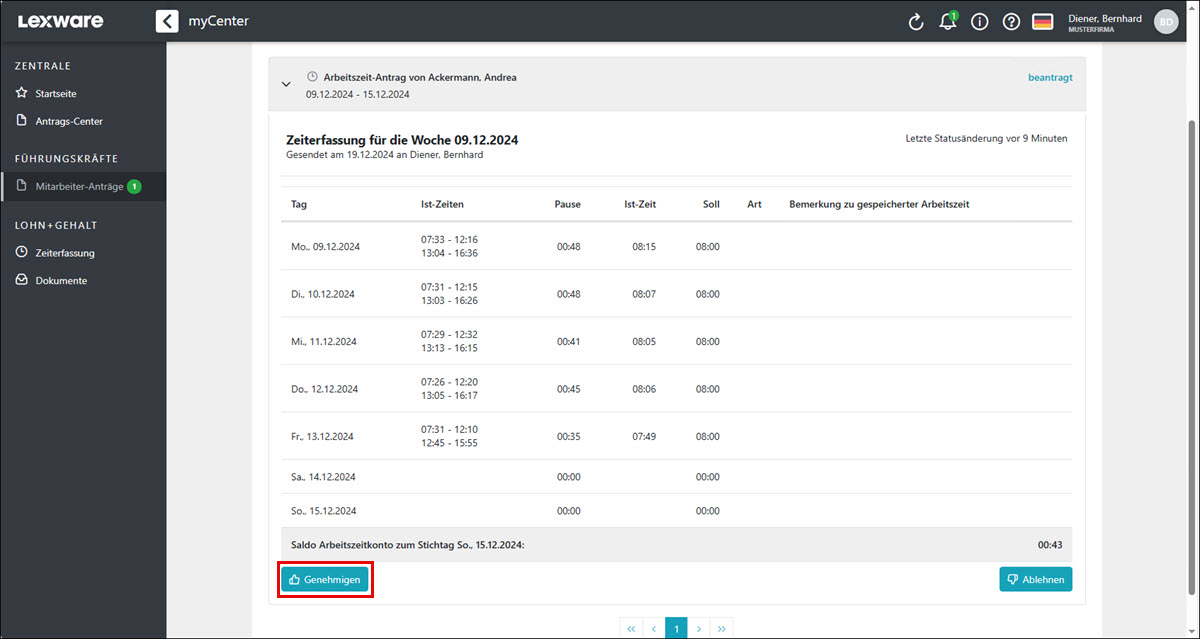Screen dimensions: 1200x639
Task: Go to previous page in pagination
Action: click(x=654, y=628)
